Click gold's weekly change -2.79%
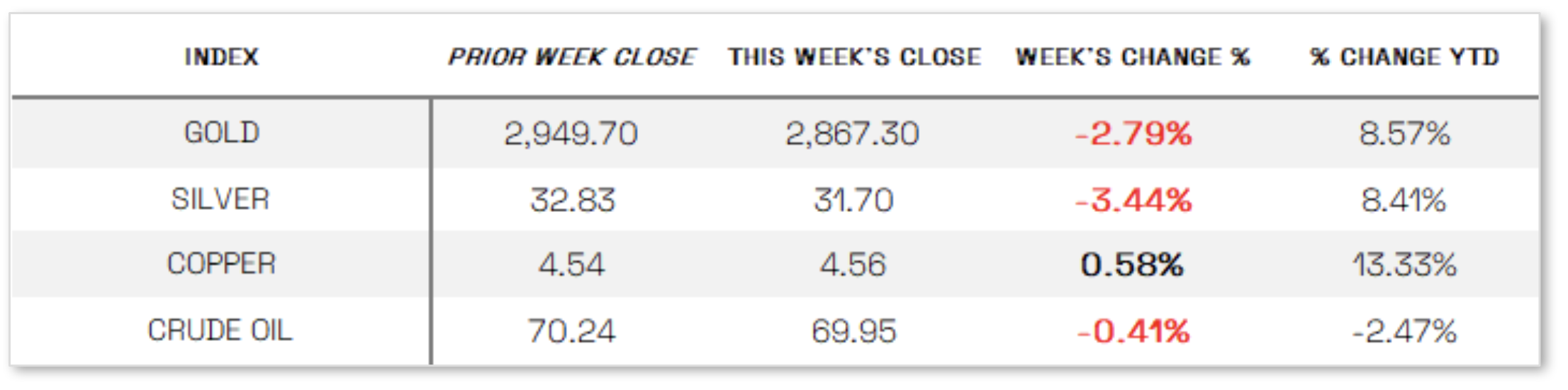Screen dimensions: 1568x390 1133,133
